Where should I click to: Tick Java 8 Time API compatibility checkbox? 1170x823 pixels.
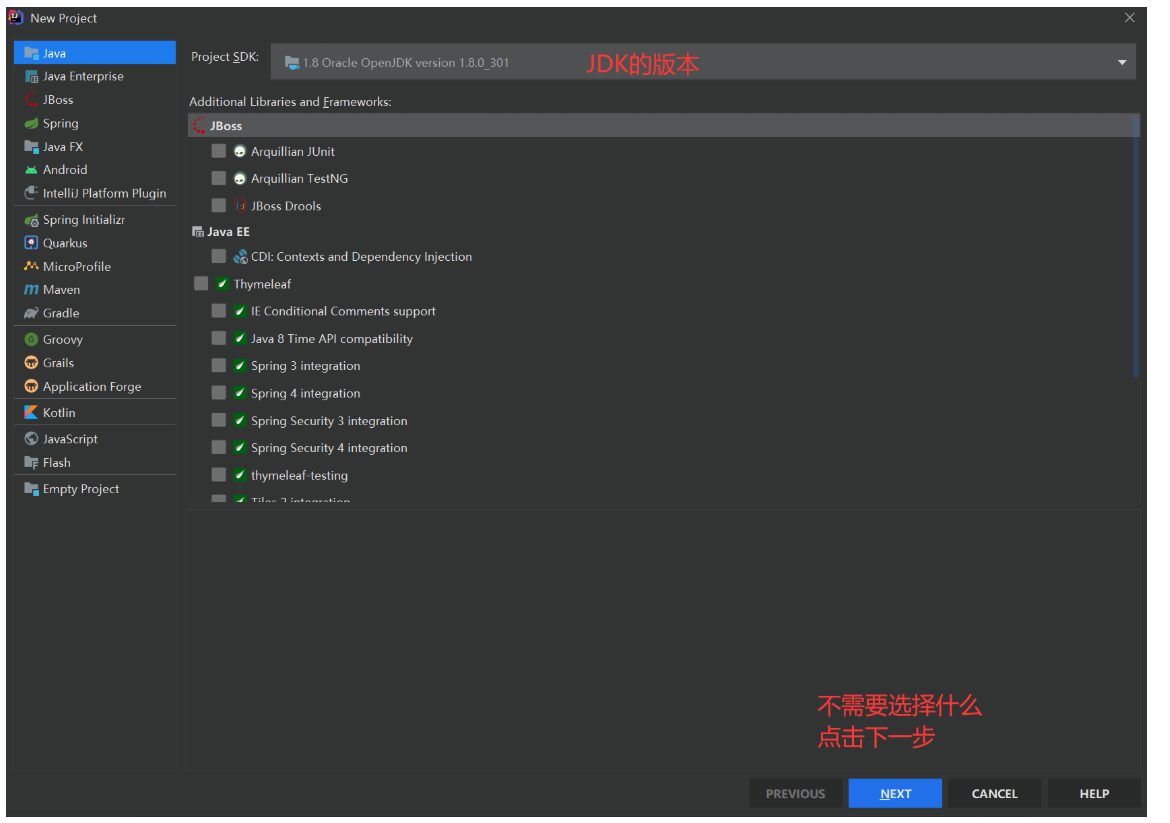pos(219,339)
